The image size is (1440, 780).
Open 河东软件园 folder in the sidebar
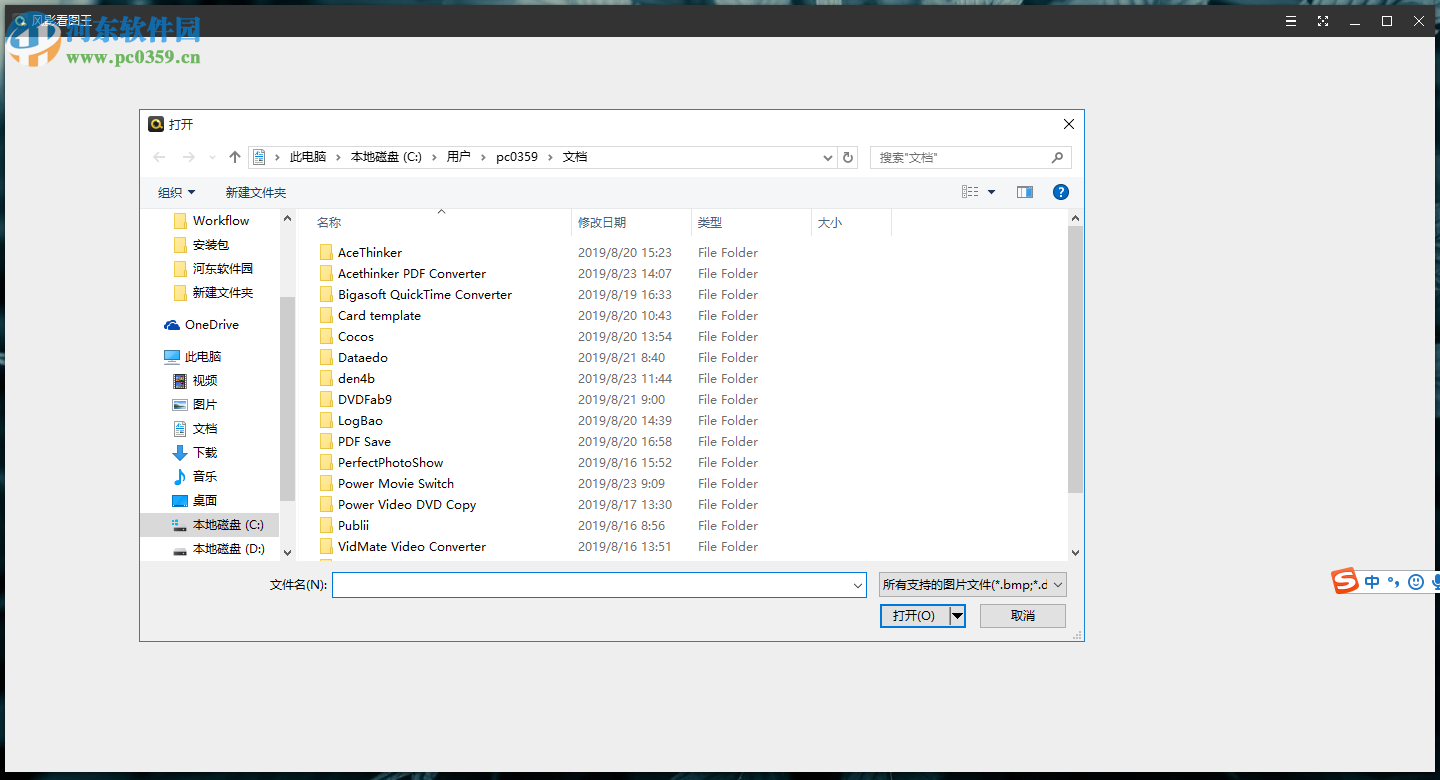[x=213, y=269]
